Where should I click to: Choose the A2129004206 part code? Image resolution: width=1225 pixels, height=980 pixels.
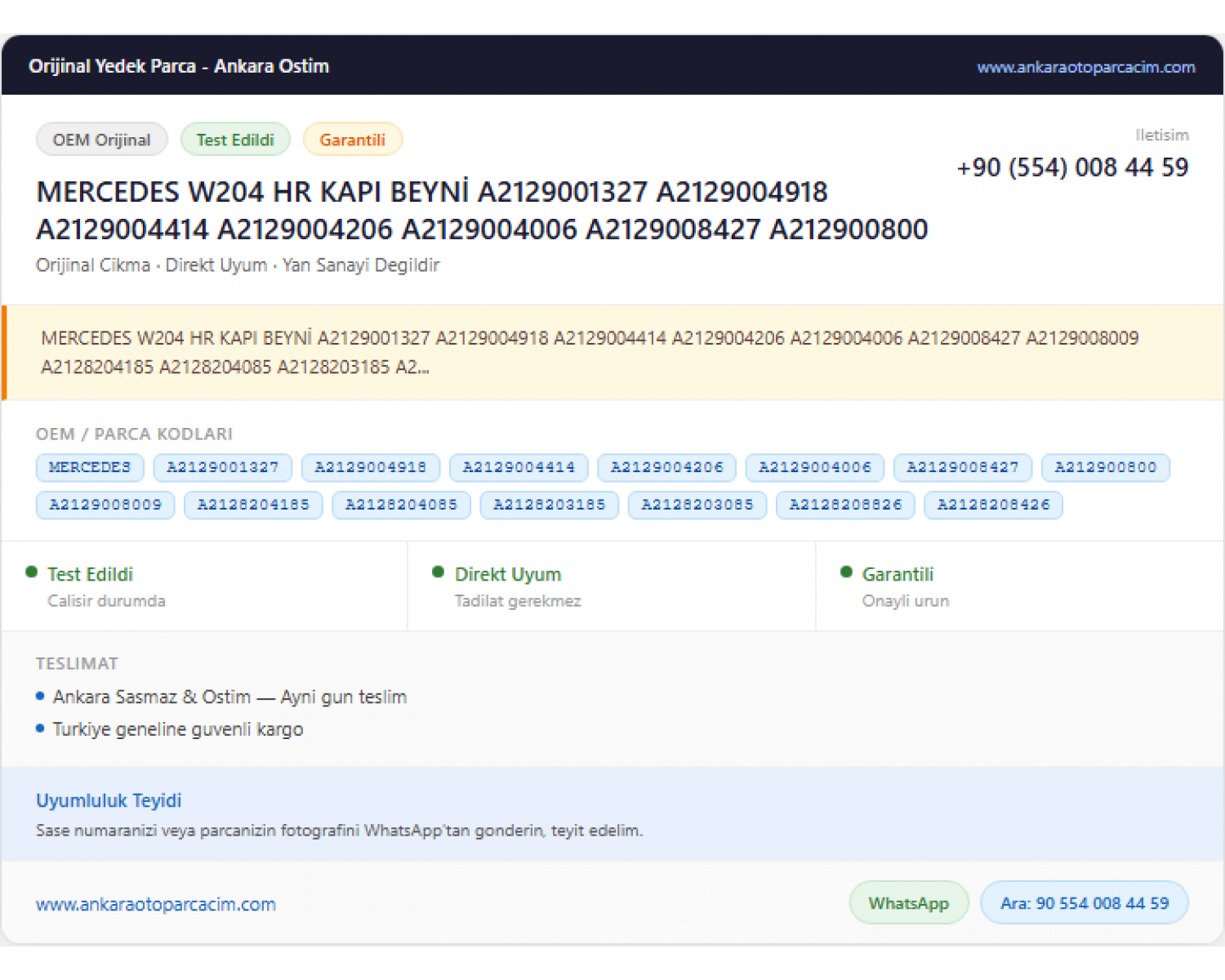pyautogui.click(x=666, y=467)
